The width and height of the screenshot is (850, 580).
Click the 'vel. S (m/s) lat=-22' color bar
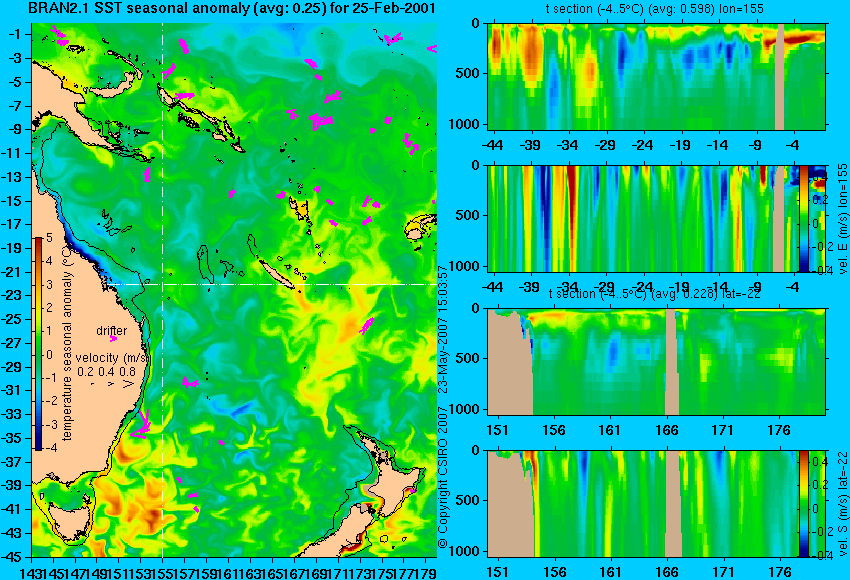tap(803, 503)
